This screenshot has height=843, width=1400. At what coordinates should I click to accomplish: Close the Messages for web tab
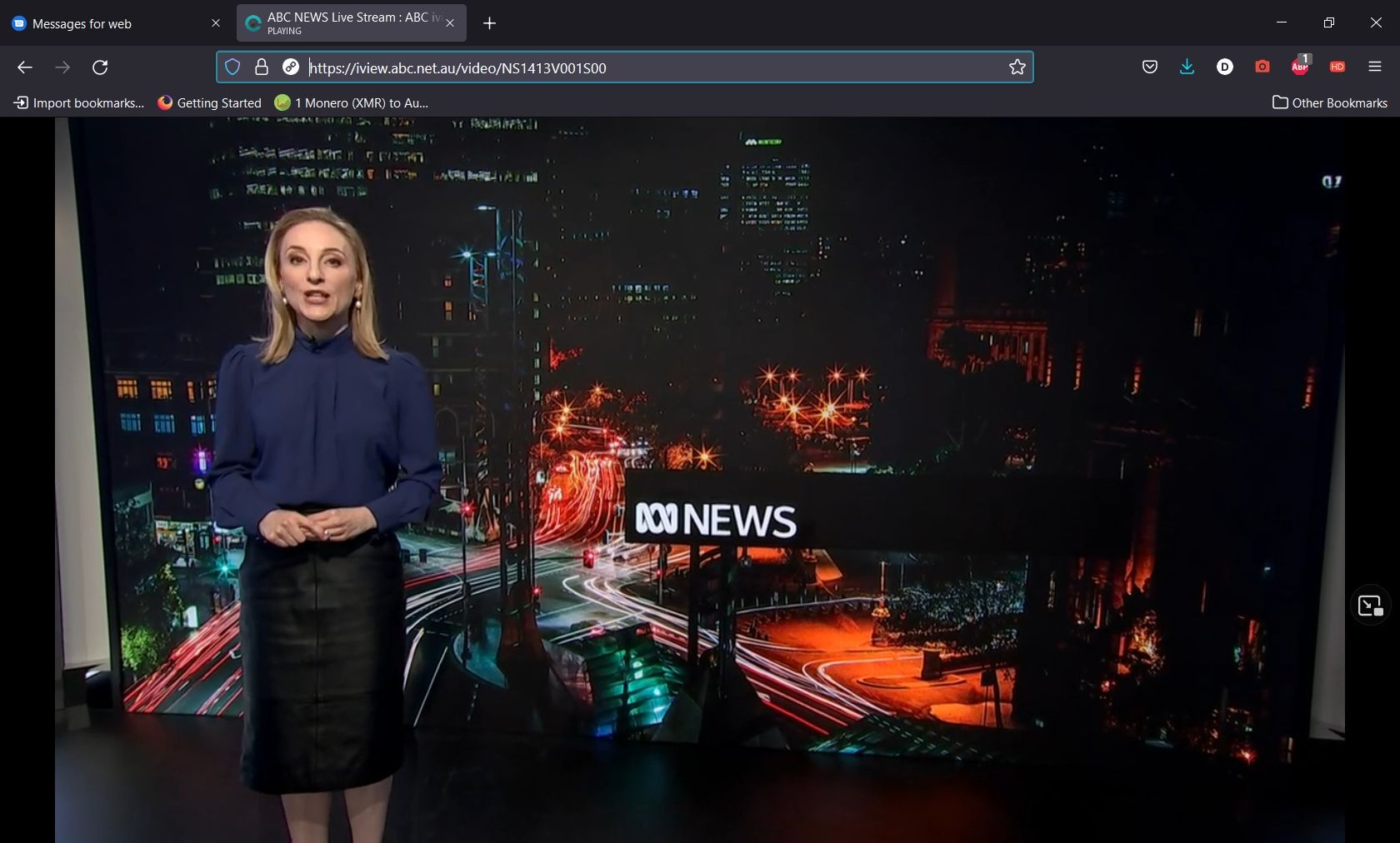[x=216, y=23]
